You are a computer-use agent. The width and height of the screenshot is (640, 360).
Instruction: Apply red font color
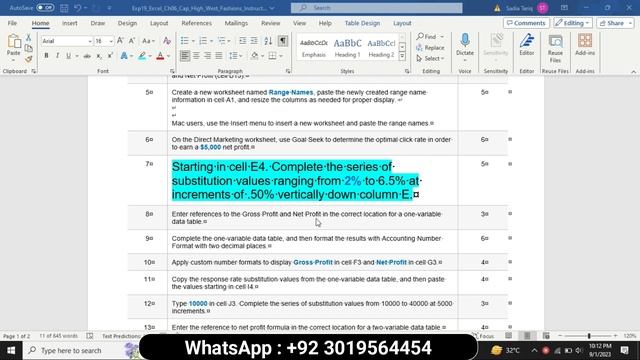pos(160,56)
